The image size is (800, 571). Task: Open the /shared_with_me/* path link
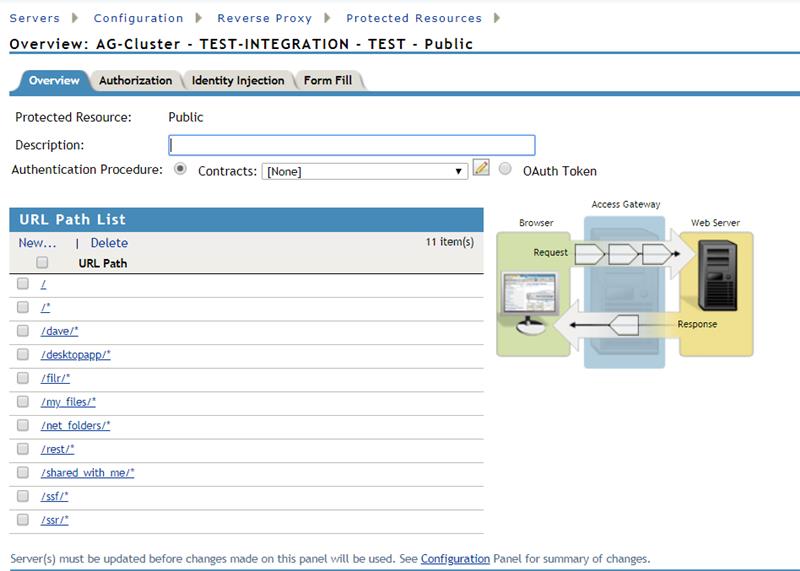pyautogui.click(x=88, y=473)
